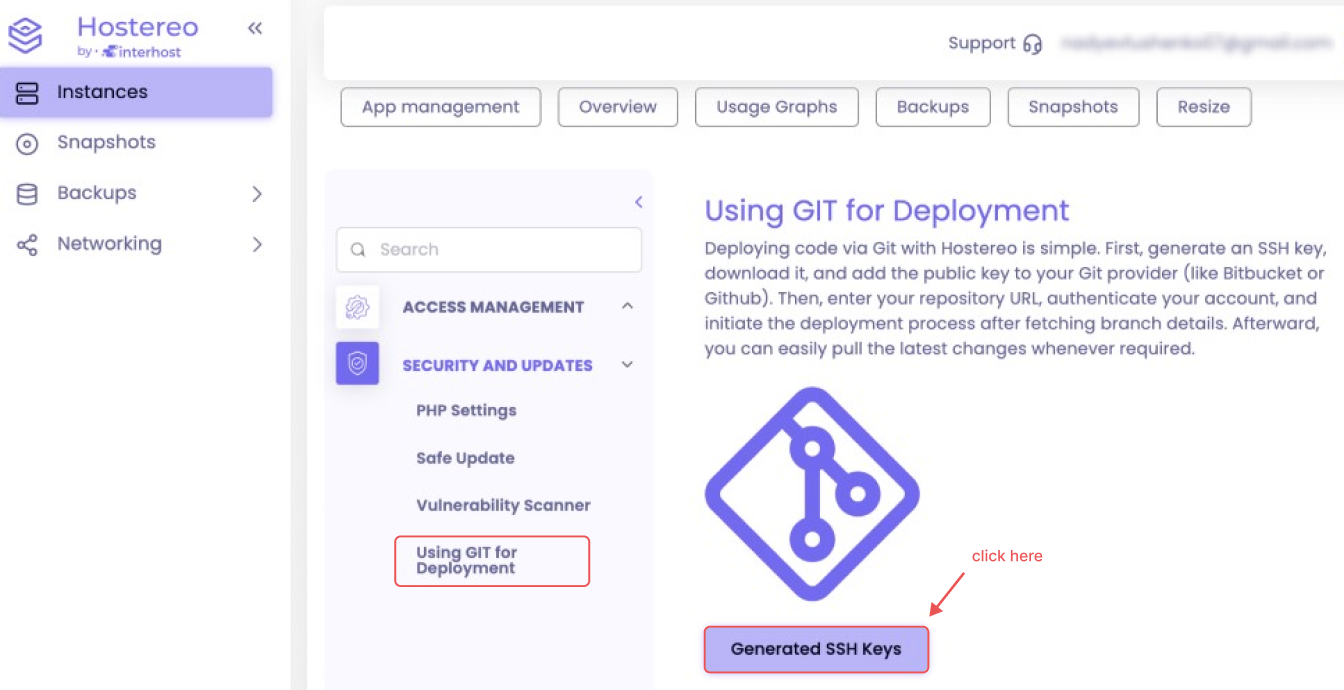Collapse the settings panel left chevron

click(638, 202)
